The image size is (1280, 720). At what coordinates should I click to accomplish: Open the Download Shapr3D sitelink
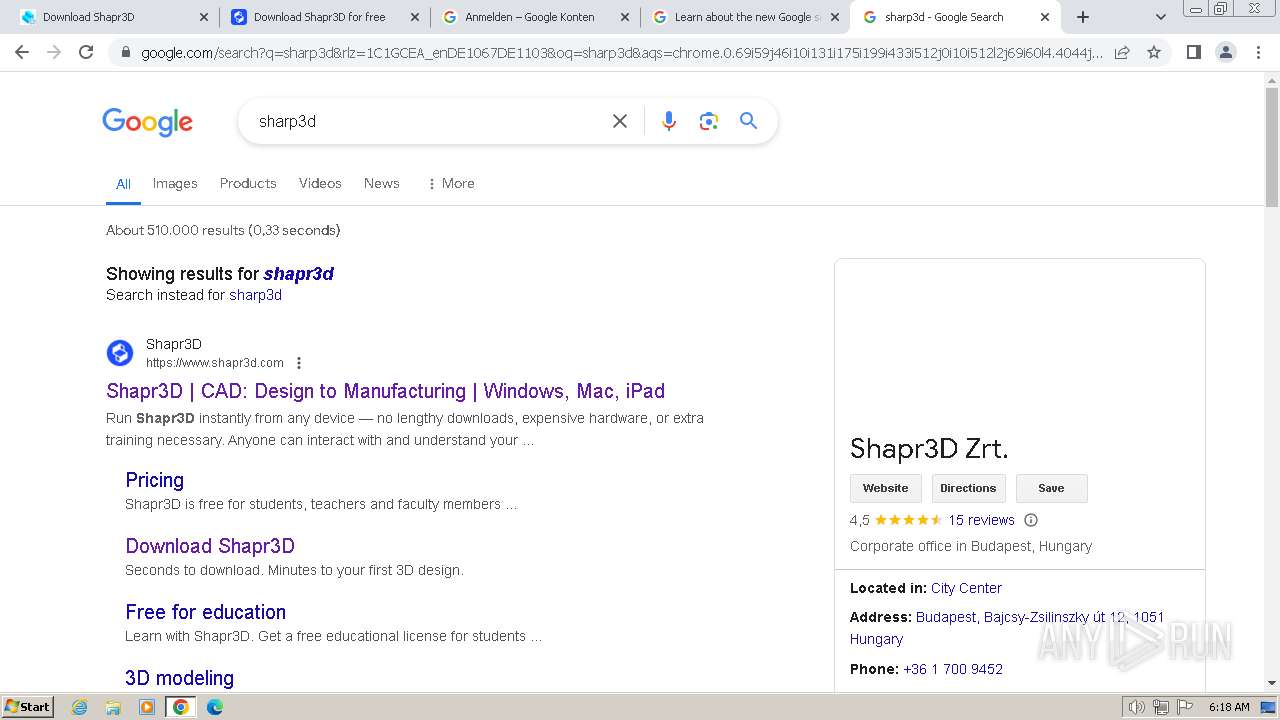click(210, 546)
